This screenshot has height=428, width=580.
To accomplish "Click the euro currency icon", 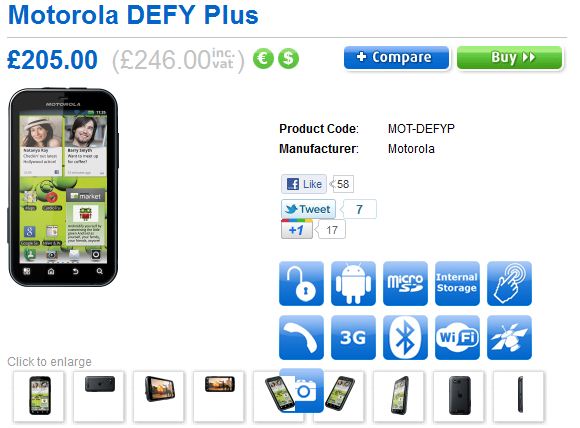I will coord(263,59).
